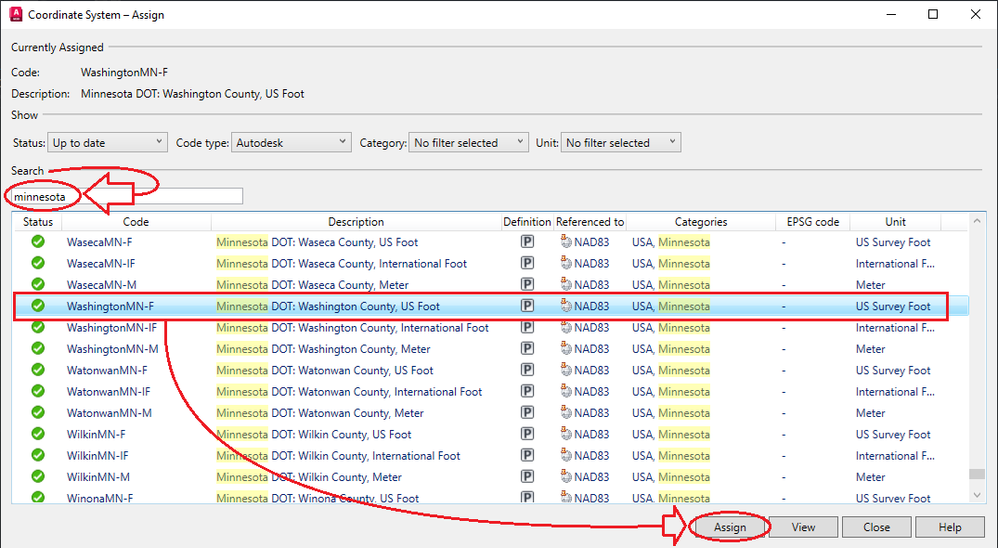
Task: Select the WashingtonMN-M row code
Action: coord(112,349)
